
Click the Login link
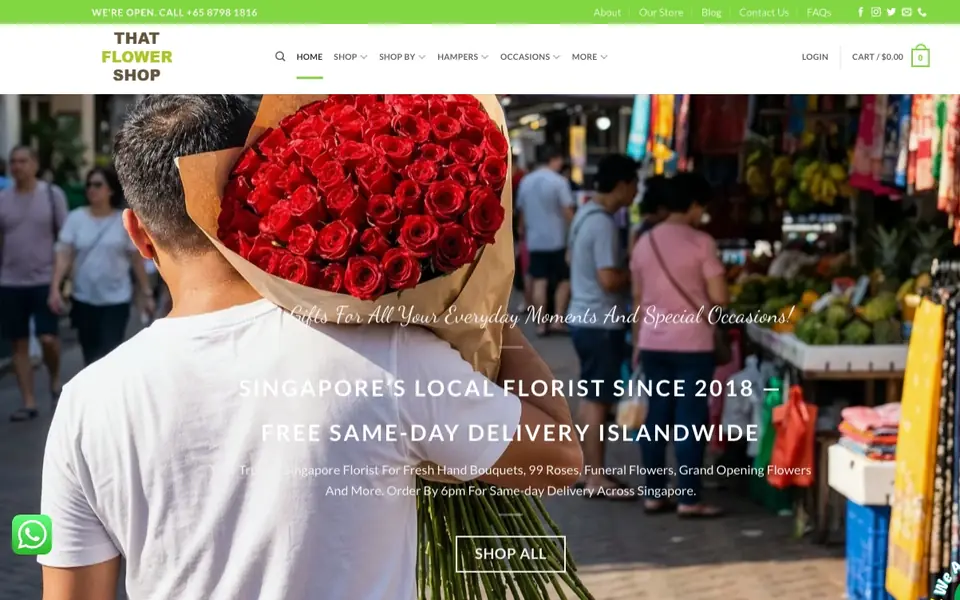tap(815, 56)
